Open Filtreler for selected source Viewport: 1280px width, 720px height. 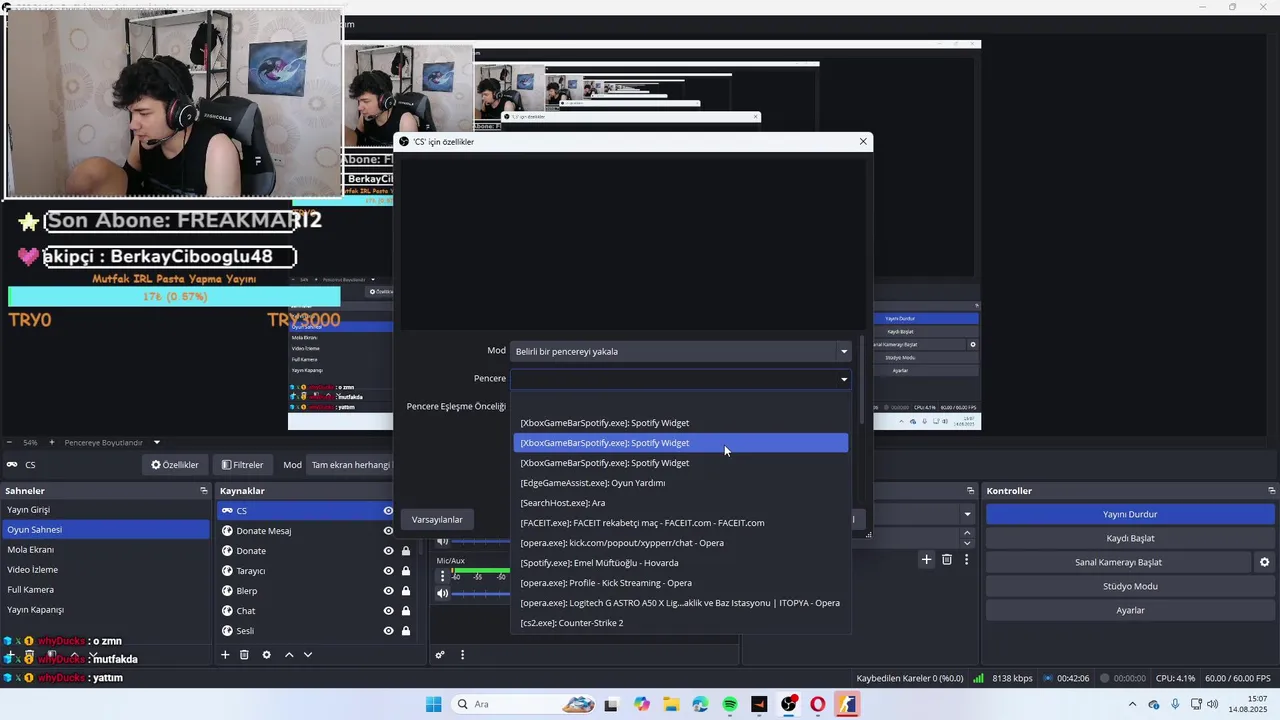click(x=242, y=465)
